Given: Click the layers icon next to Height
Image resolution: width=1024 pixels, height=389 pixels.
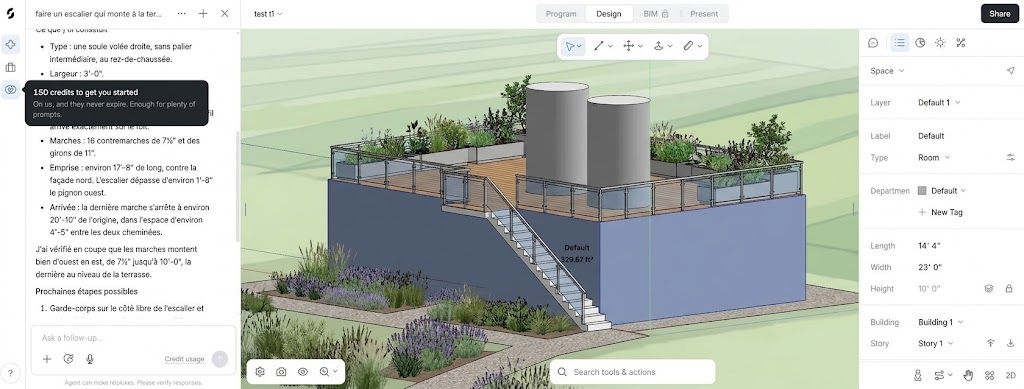Looking at the screenshot, I should point(989,288).
